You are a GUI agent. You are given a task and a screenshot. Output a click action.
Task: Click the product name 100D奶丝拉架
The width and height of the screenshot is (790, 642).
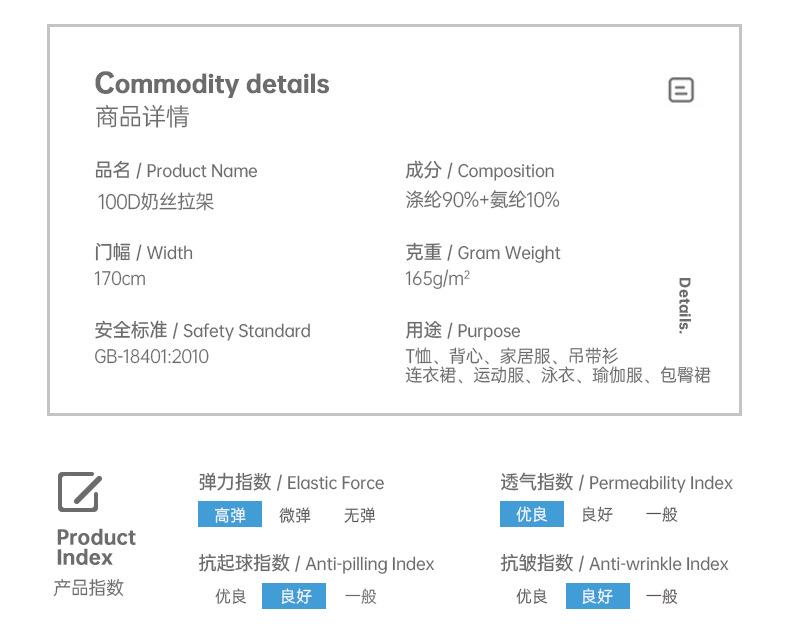[155, 202]
